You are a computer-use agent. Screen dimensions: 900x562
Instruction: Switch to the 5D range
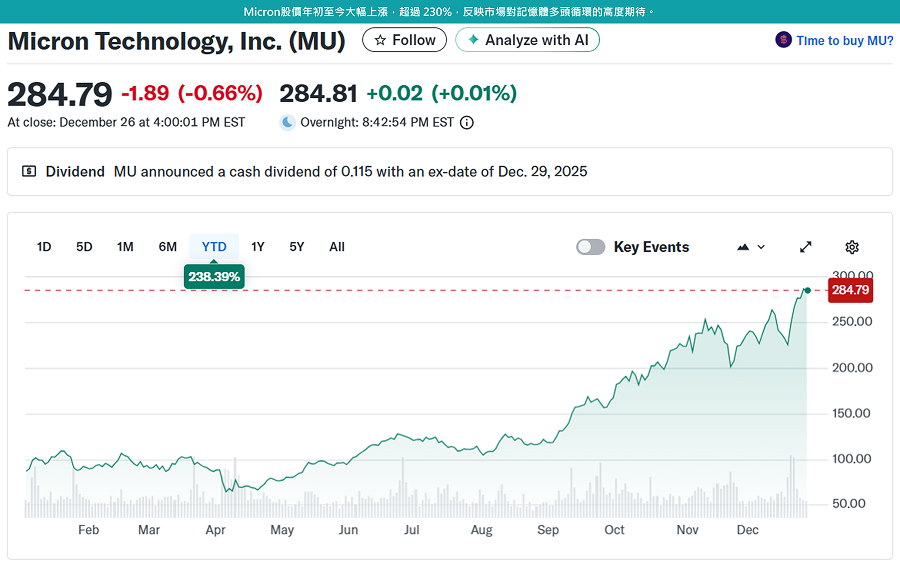[x=84, y=247]
